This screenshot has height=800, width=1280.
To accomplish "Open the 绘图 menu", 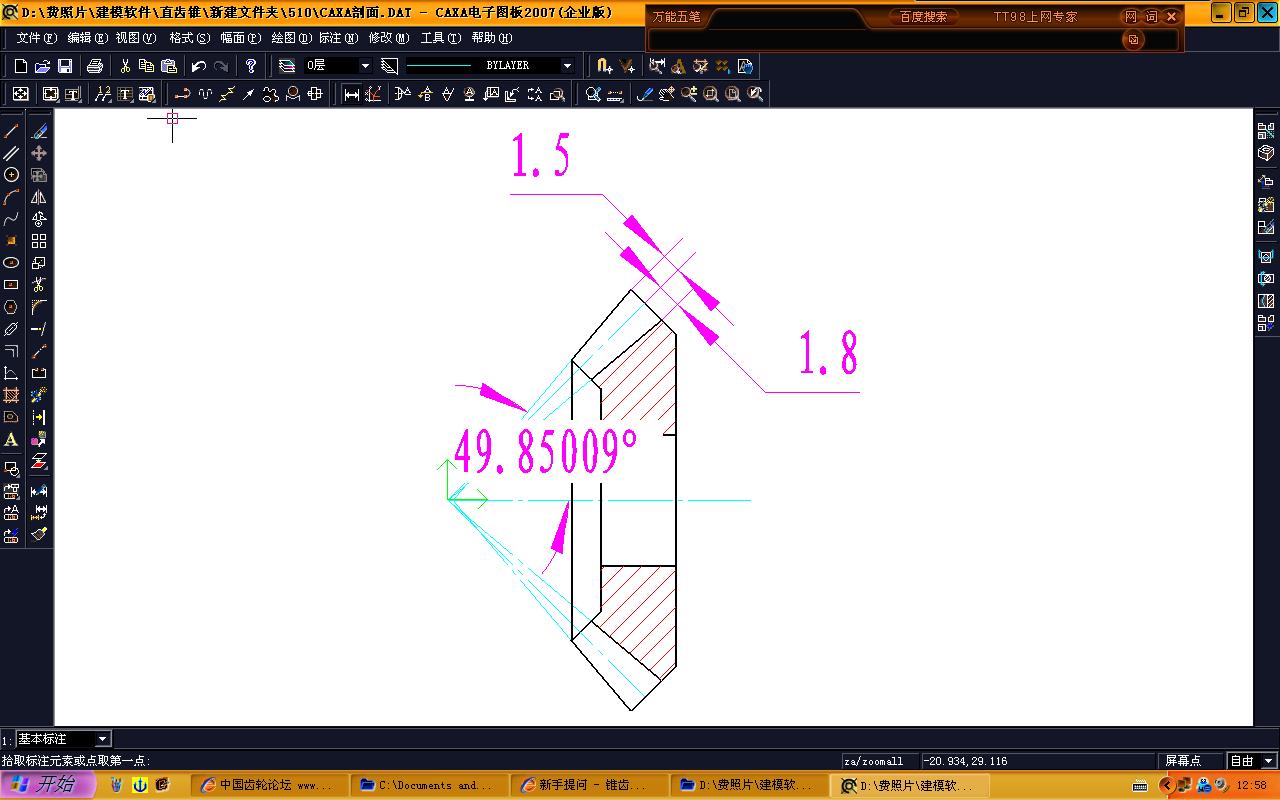I will 291,38.
